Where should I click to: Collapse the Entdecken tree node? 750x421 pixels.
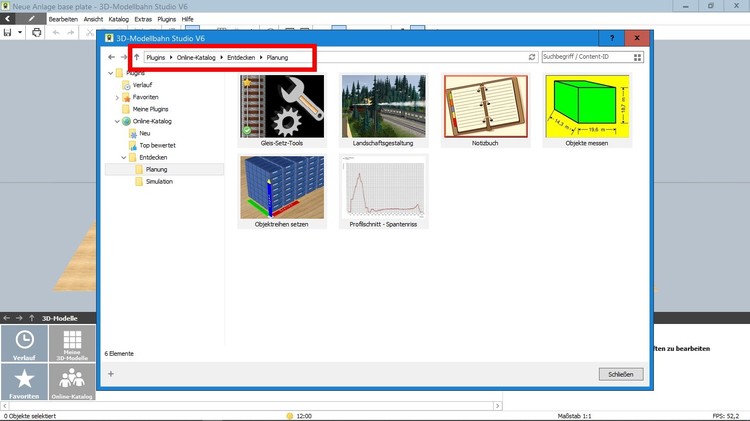pos(124,157)
